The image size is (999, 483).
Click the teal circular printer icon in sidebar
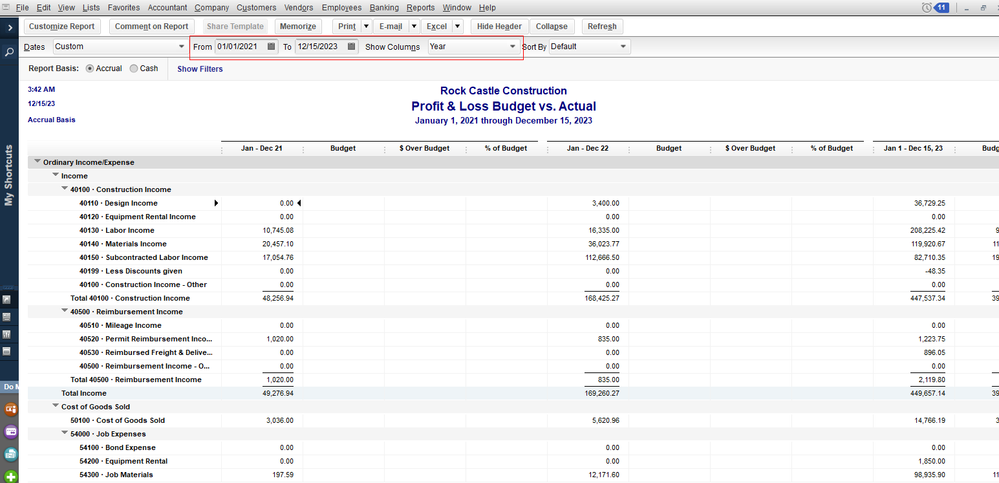click(10, 454)
